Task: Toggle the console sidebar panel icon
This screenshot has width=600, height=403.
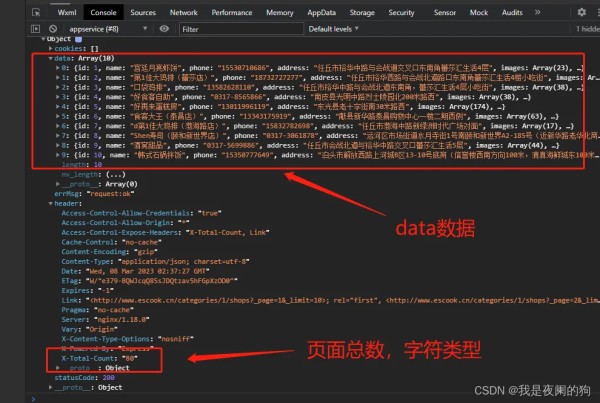Action: coord(35,29)
